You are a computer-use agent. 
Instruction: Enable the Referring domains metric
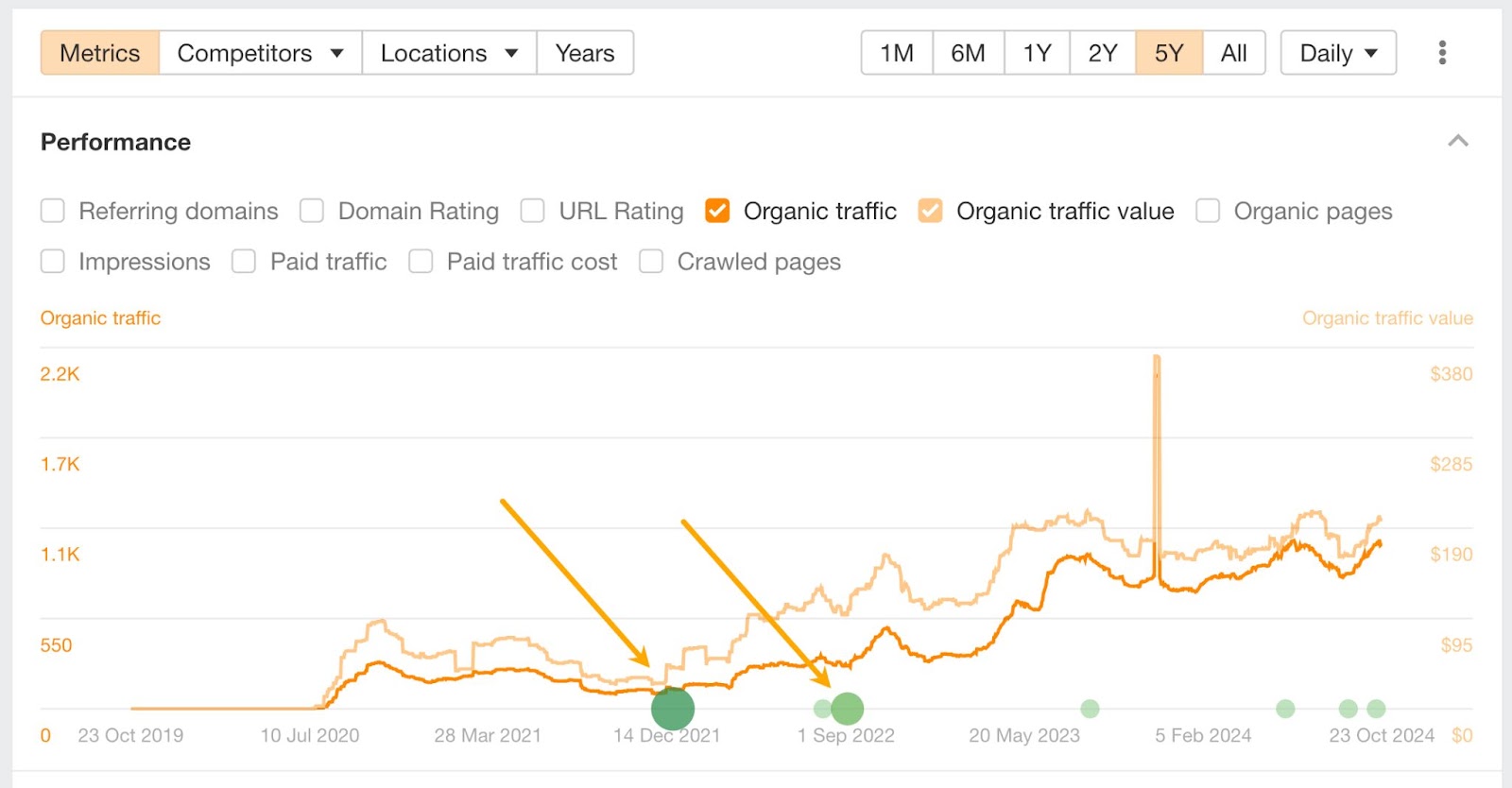tap(52, 211)
